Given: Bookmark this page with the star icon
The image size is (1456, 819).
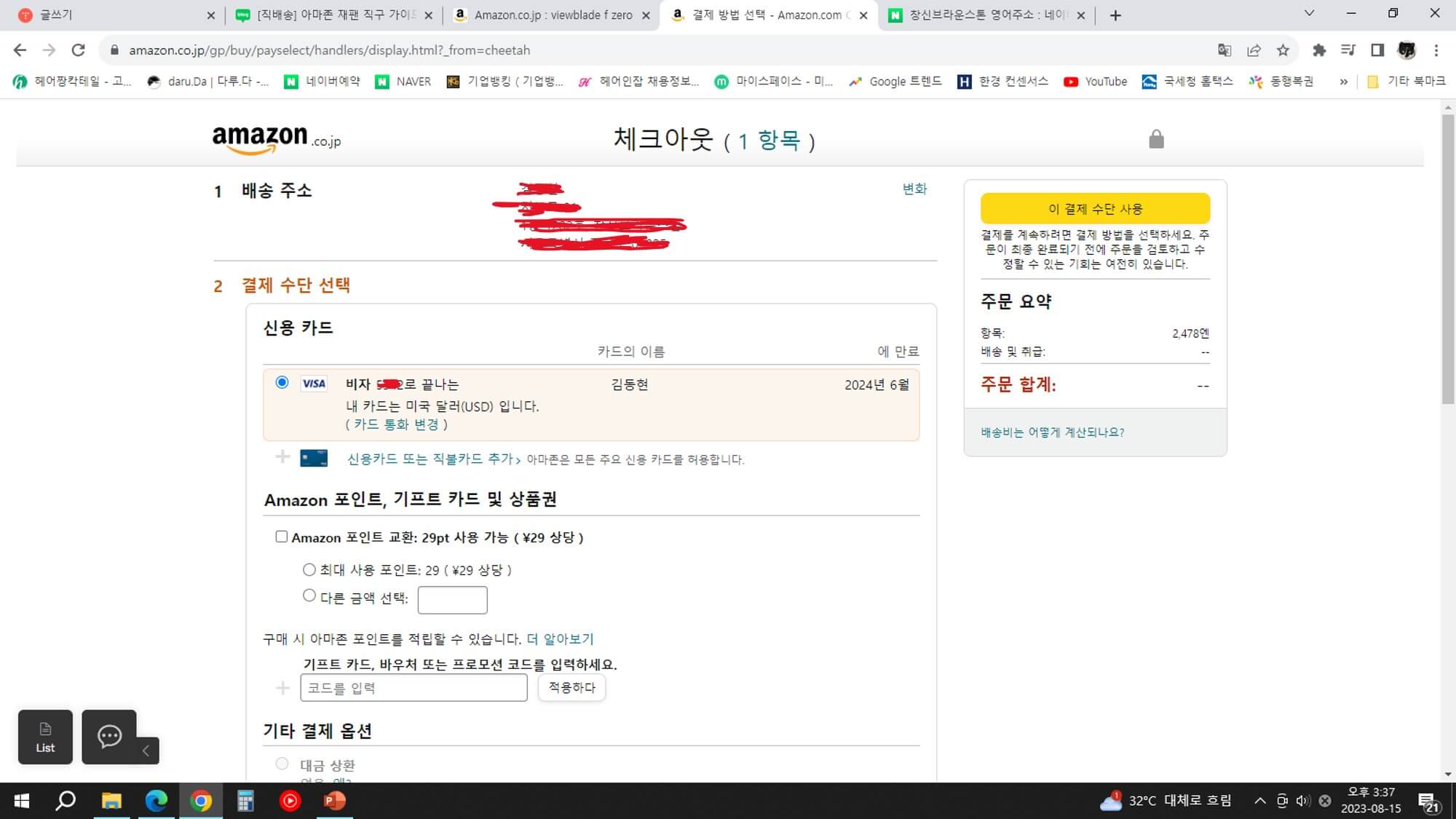Looking at the screenshot, I should click(1283, 50).
